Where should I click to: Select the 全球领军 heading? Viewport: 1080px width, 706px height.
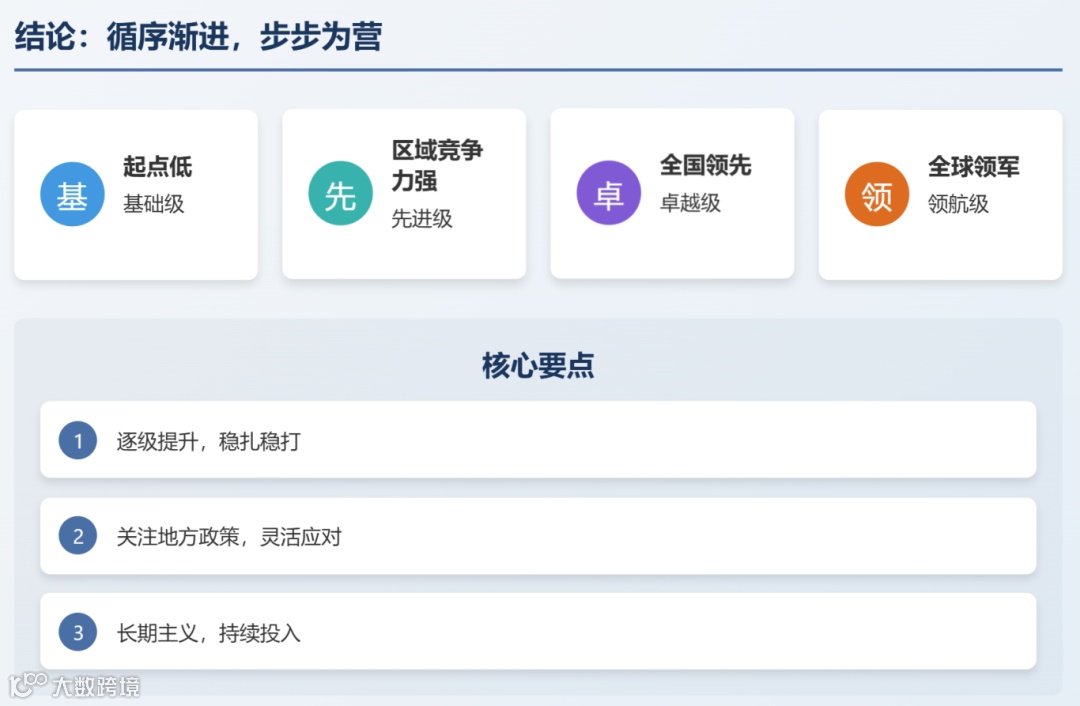coord(973,167)
